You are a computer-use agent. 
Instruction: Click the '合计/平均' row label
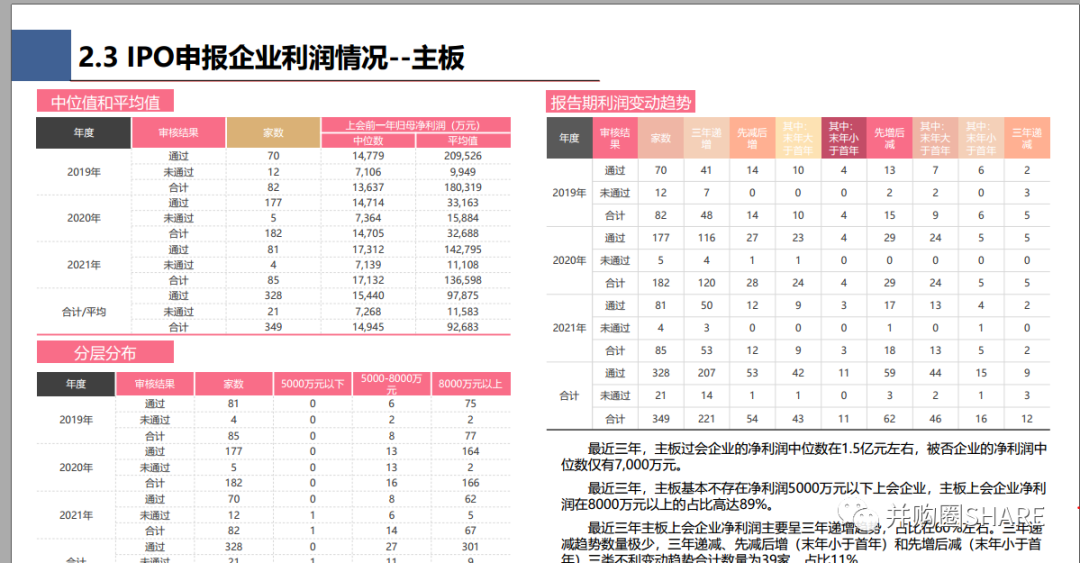(84, 311)
